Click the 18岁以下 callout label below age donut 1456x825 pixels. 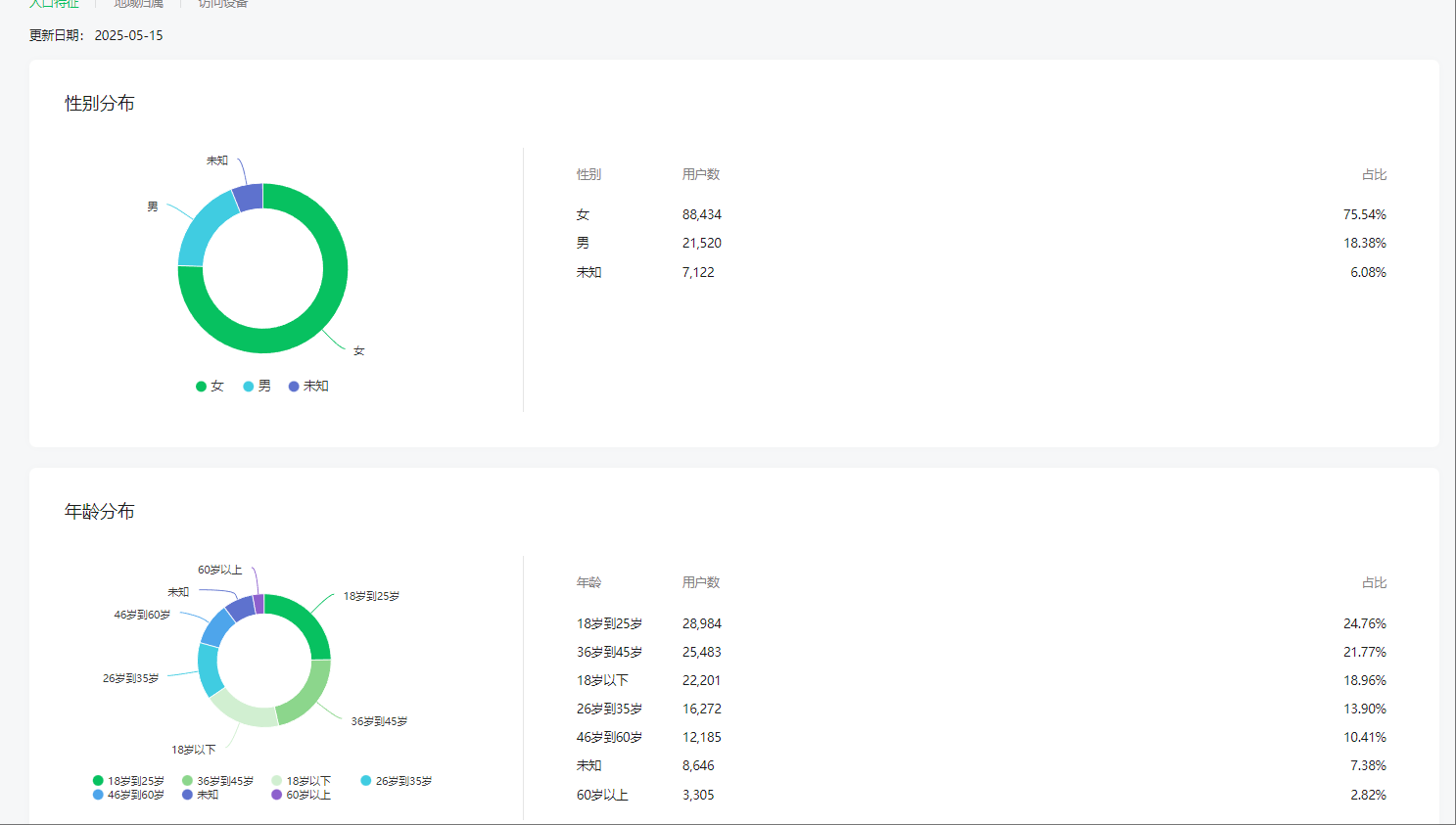[x=194, y=750]
